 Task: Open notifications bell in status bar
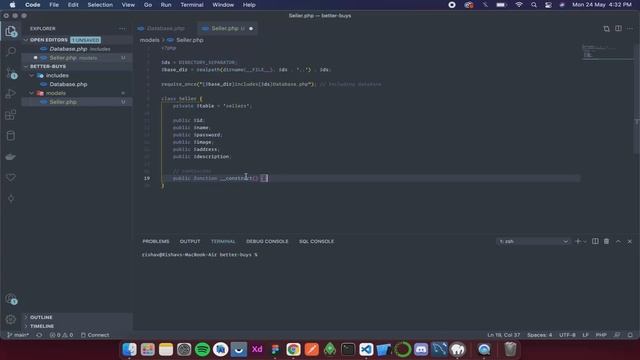tap(630, 335)
